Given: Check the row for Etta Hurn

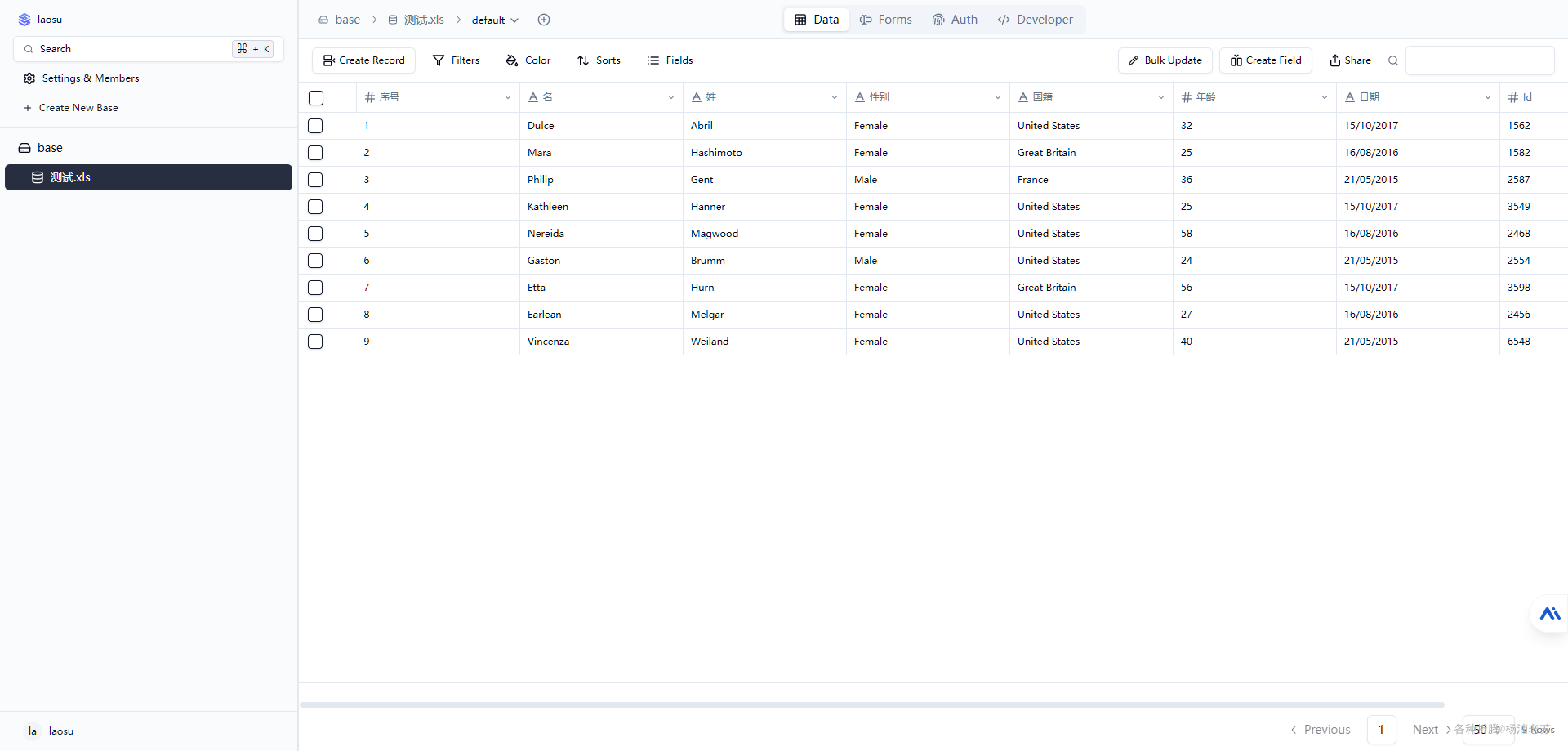Looking at the screenshot, I should (x=315, y=288).
